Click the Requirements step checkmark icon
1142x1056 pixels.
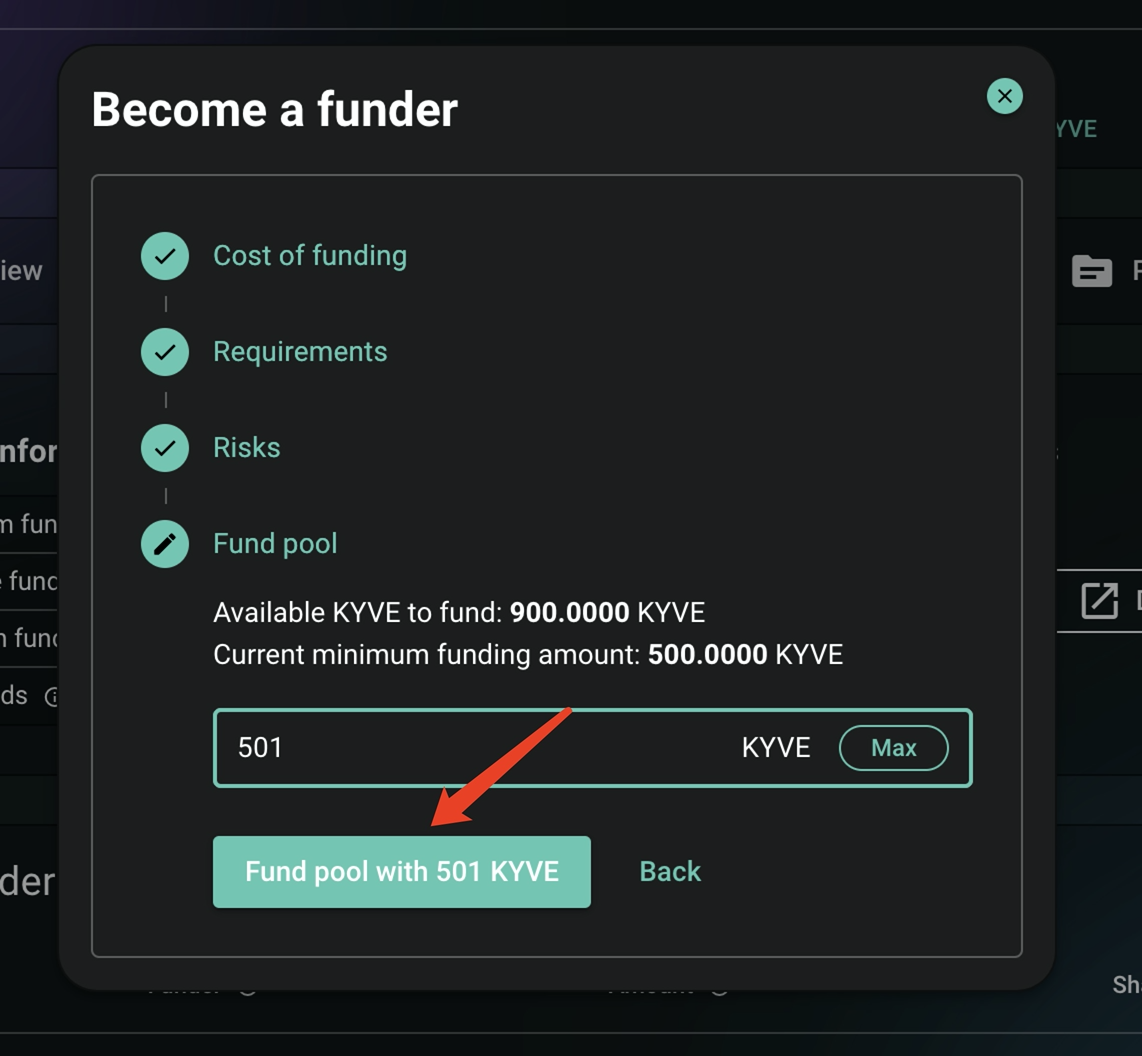[x=165, y=352]
